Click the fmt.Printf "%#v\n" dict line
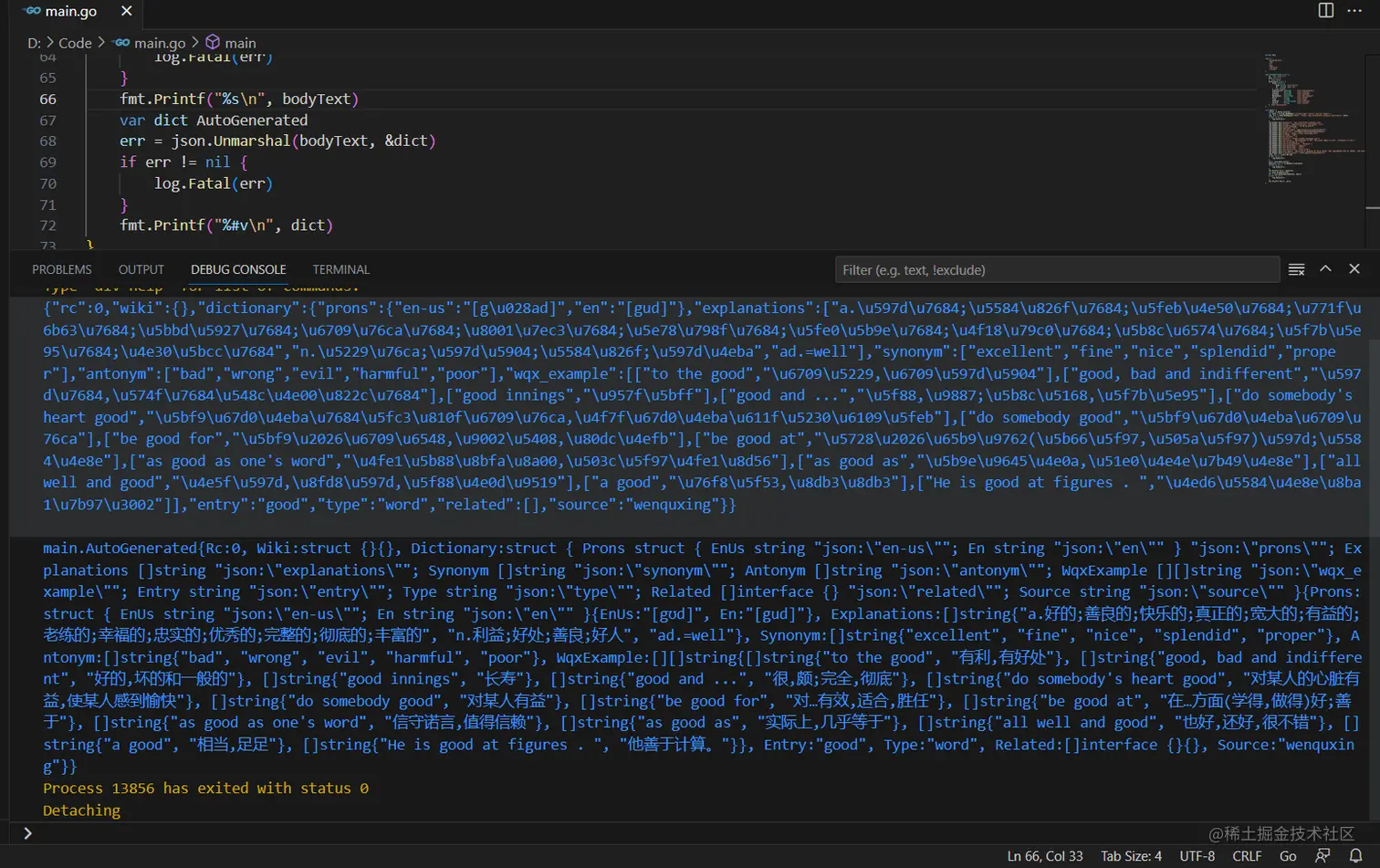Screen dimensions: 1380x868 226,225
